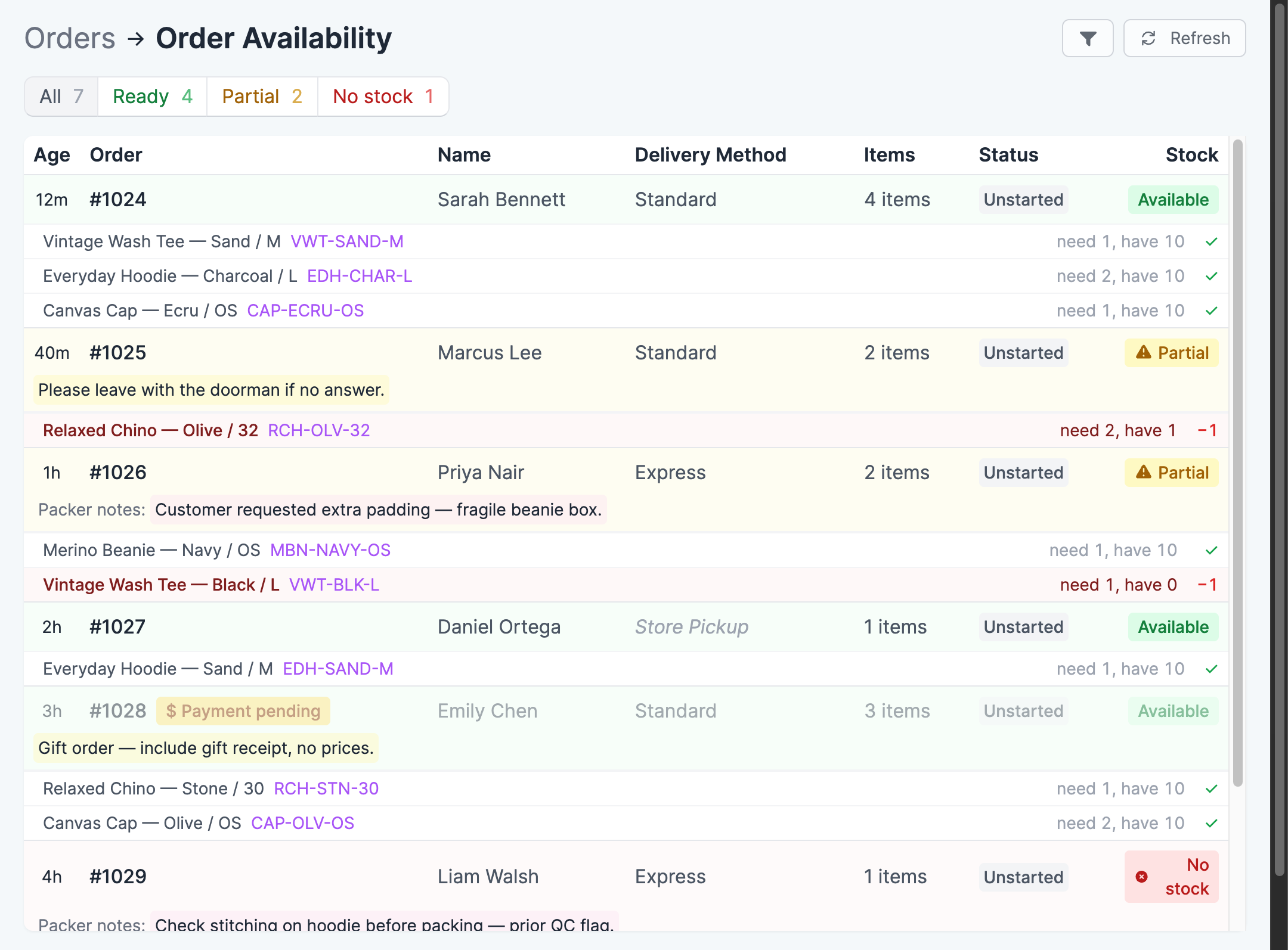Image resolution: width=1288 pixels, height=950 pixels.
Task: Open SKU link RCH-OLV-32
Action: 319,430
